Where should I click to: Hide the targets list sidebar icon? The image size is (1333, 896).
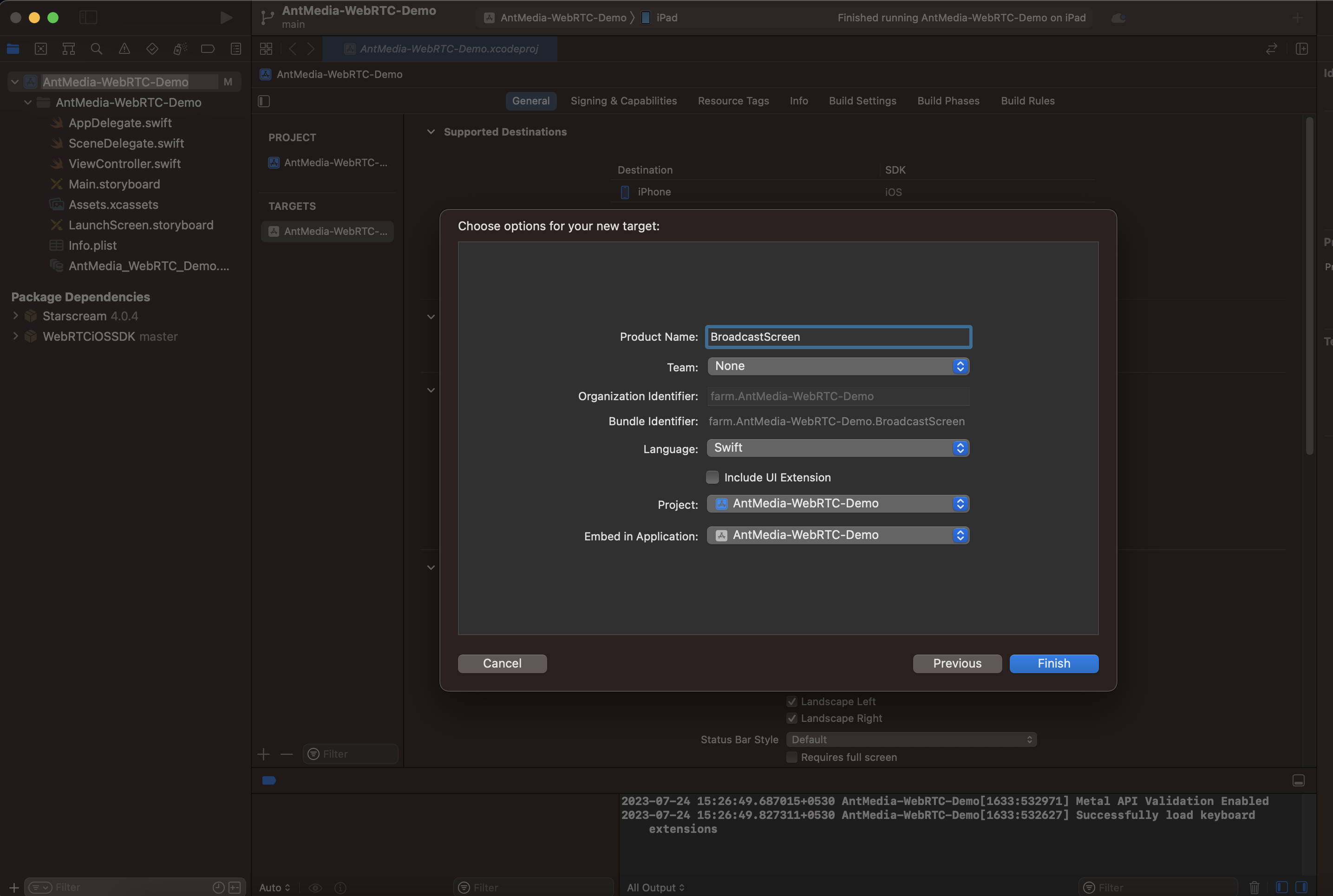click(264, 101)
